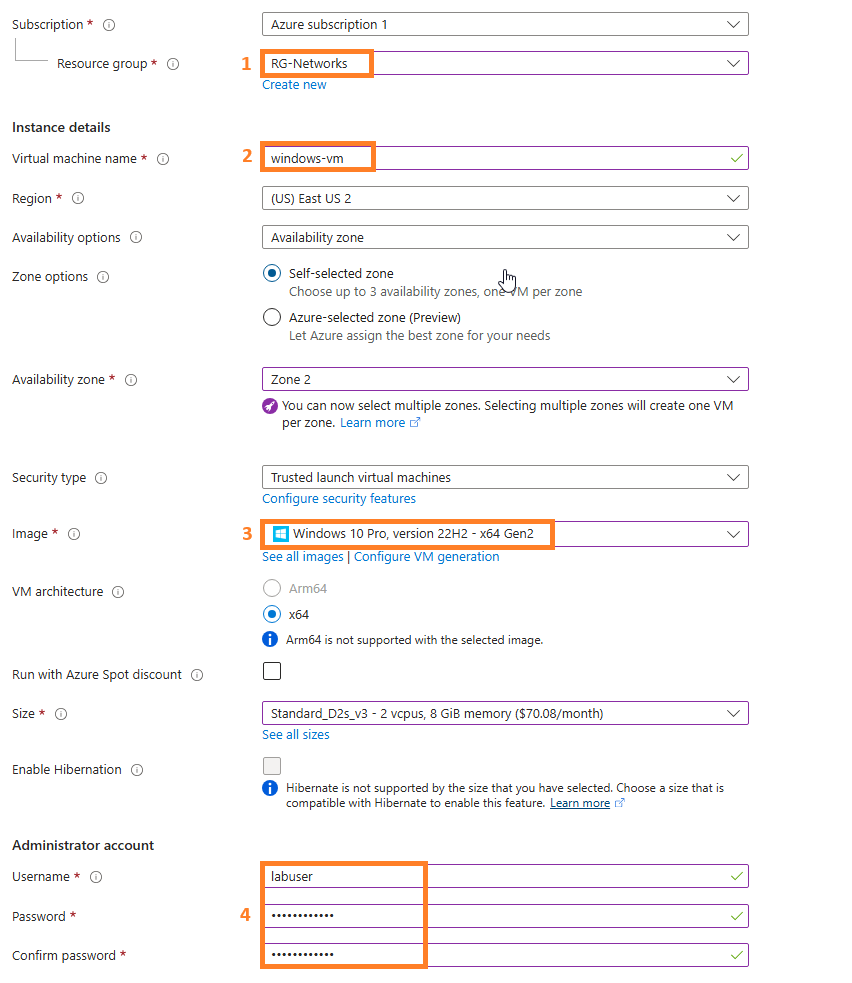Click info icon next to Enable Hibernation
The width and height of the screenshot is (852, 983).
(137, 770)
